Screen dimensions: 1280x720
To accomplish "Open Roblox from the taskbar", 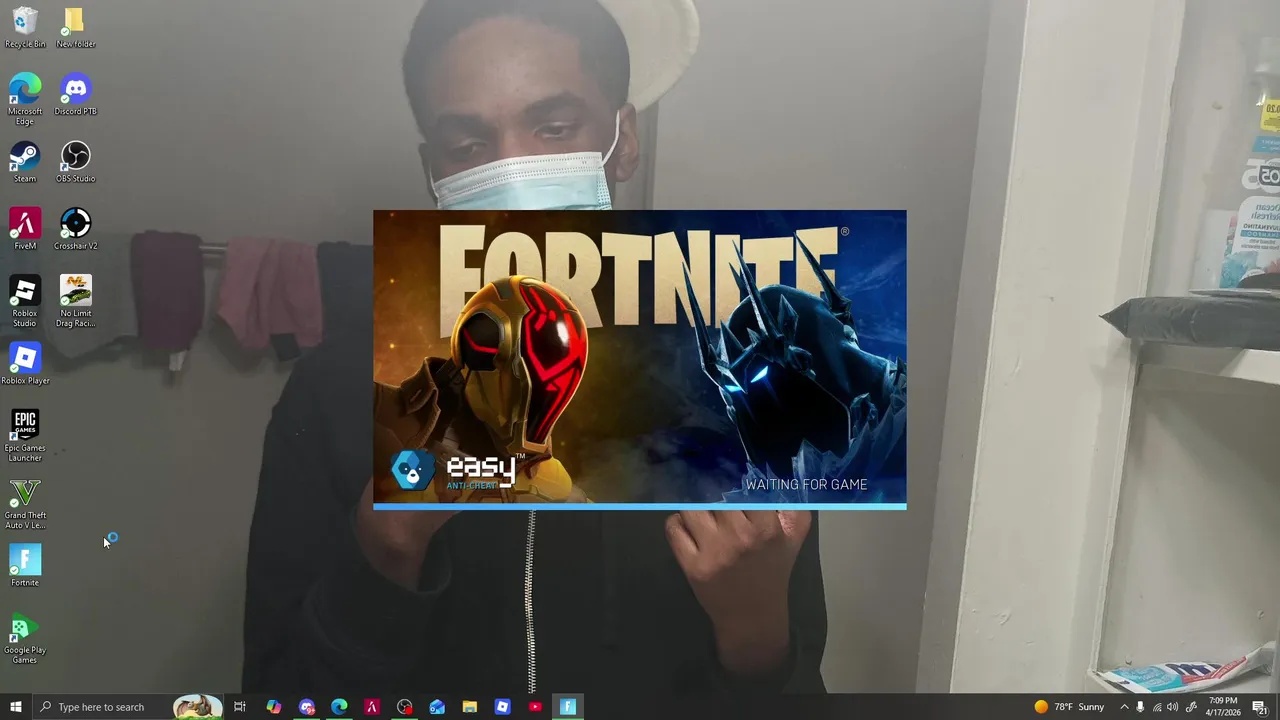I will [x=502, y=707].
